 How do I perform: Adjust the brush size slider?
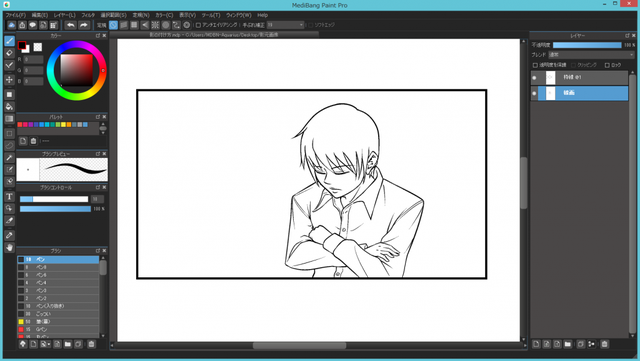point(54,199)
